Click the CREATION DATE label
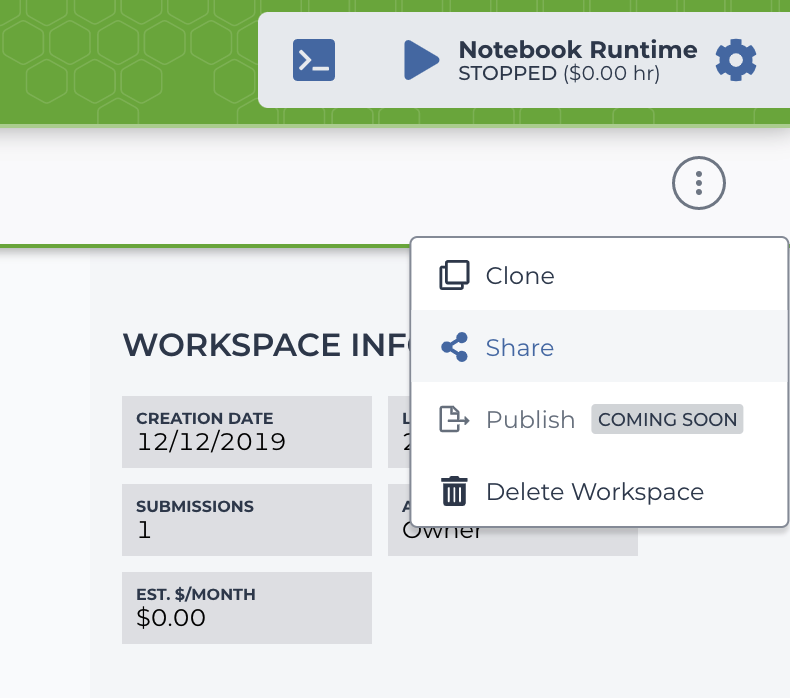The width and height of the screenshot is (790, 698). pyautogui.click(x=205, y=418)
